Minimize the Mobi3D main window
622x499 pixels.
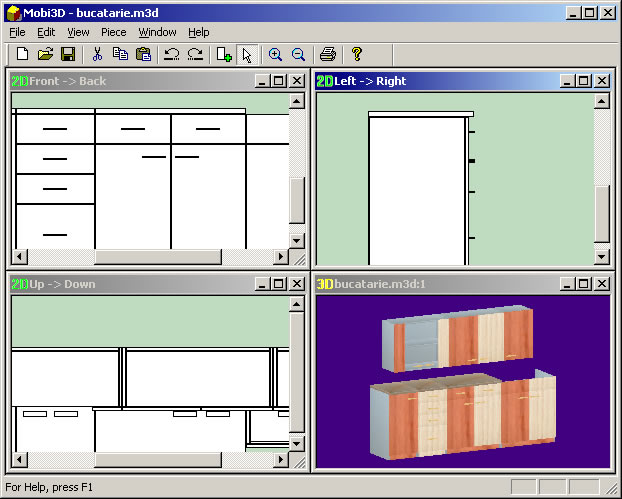pyautogui.click(x=572, y=13)
